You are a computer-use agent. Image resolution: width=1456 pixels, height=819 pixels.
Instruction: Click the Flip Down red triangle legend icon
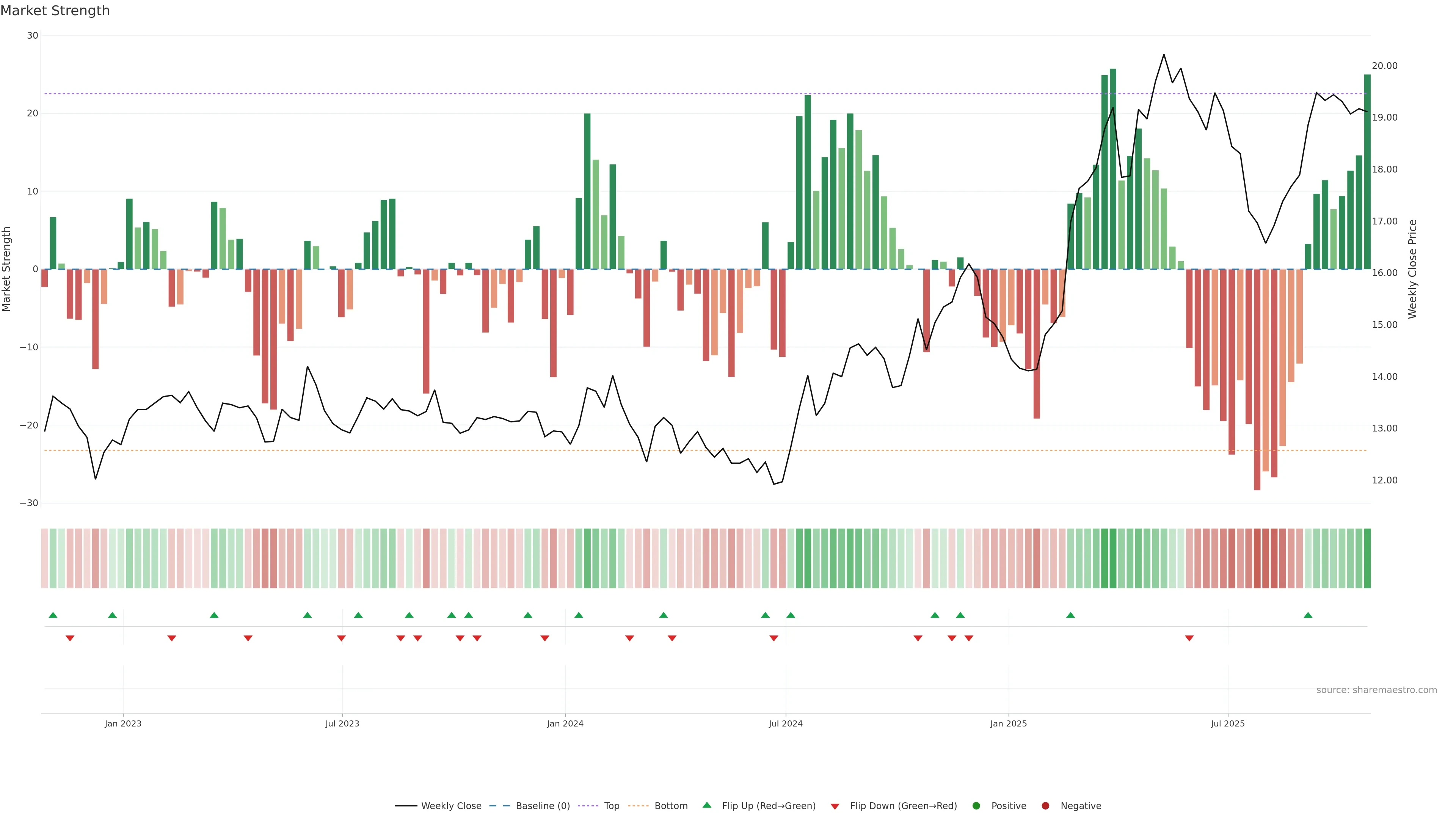tap(835, 806)
